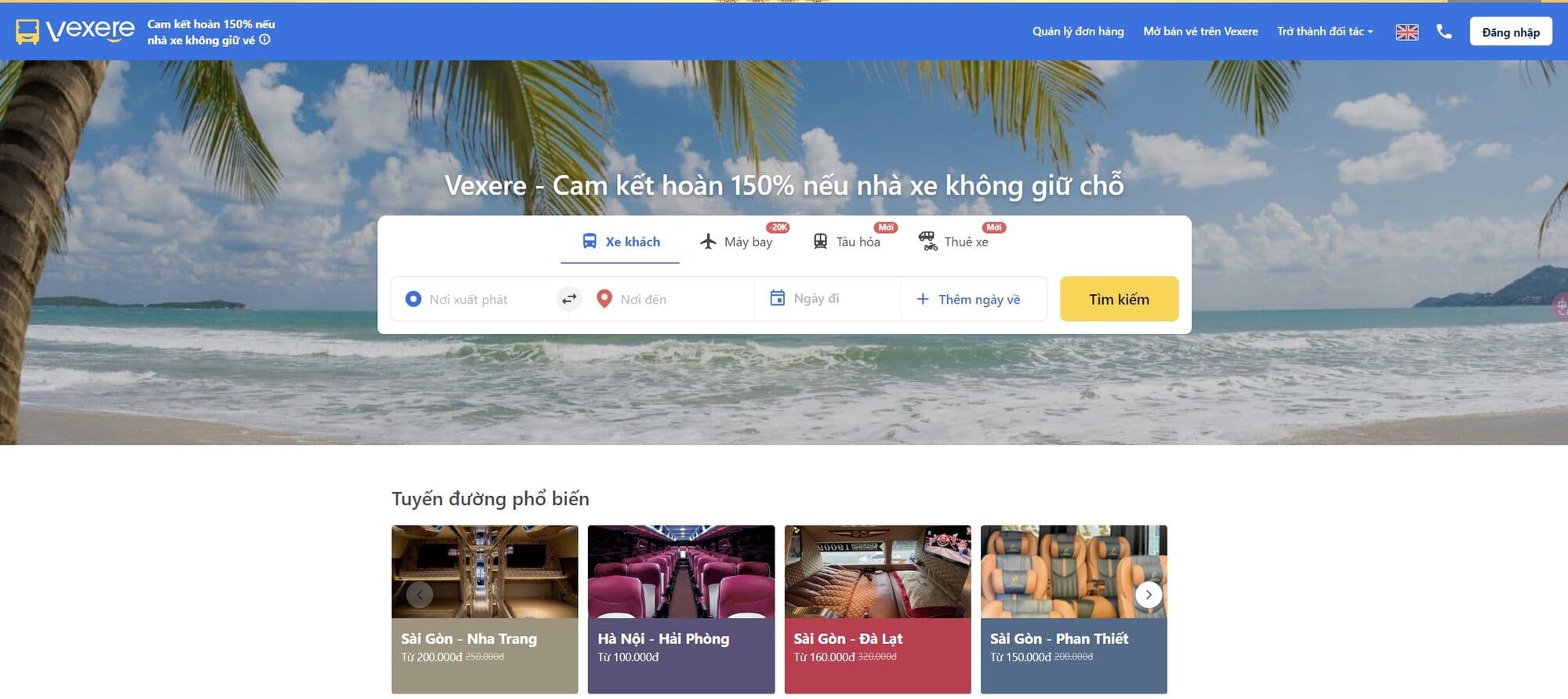This screenshot has width=1568, height=699.
Task: Swap departure and destination locations
Action: (569, 299)
